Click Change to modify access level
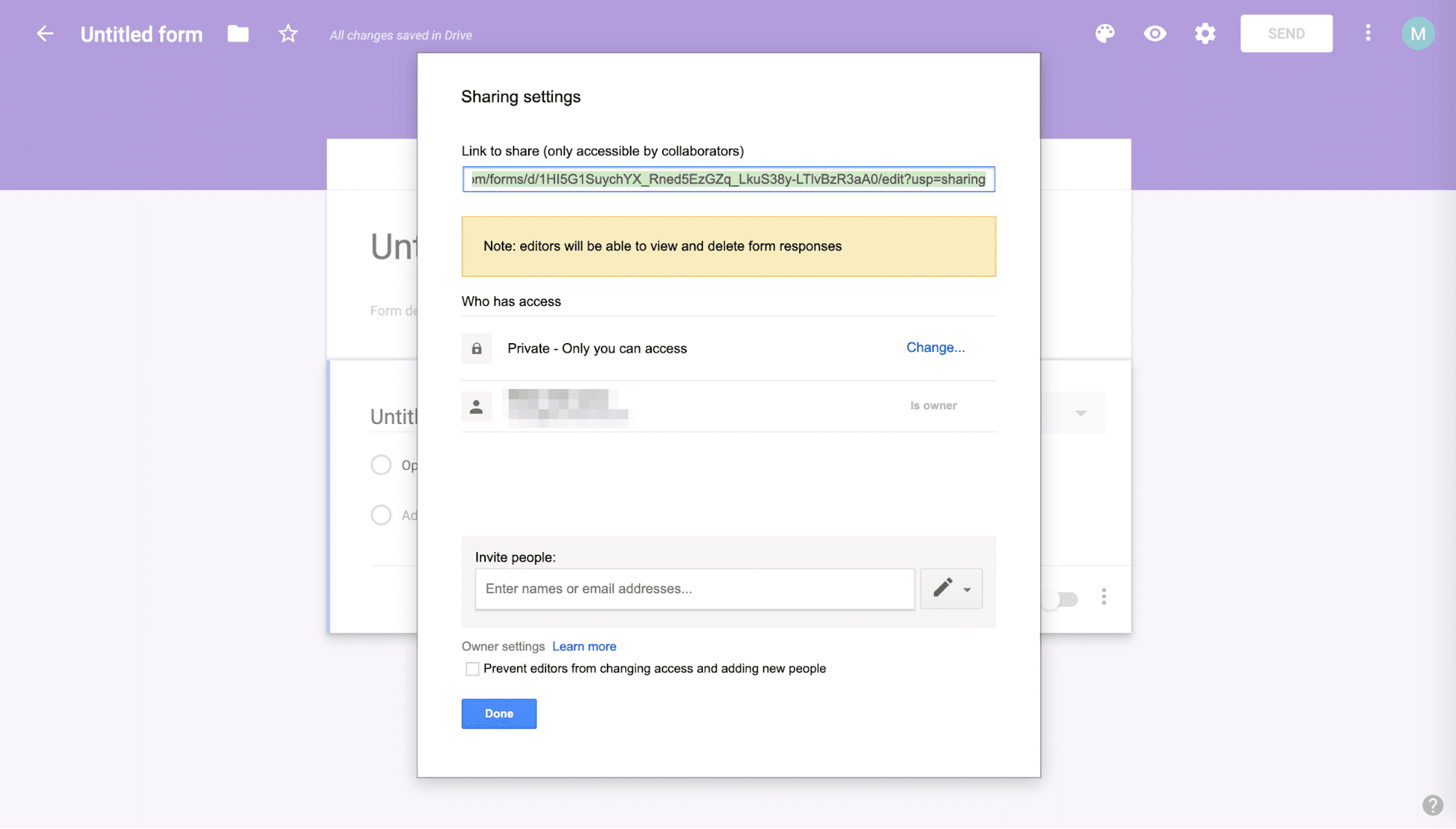This screenshot has width=1456, height=829. click(934, 347)
